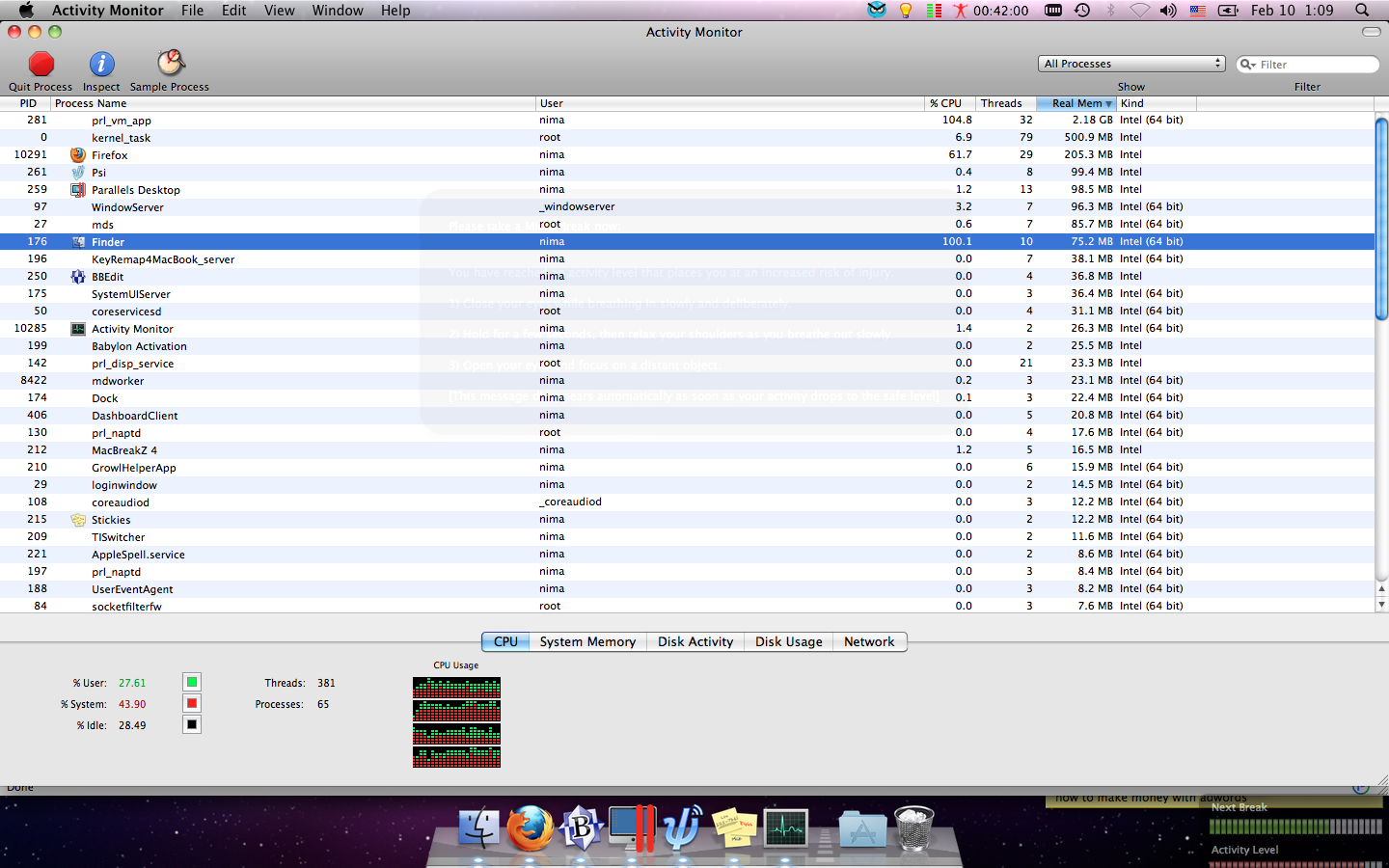This screenshot has width=1389, height=868.
Task: Sort by the PID column header
Action: pyautogui.click(x=26, y=103)
